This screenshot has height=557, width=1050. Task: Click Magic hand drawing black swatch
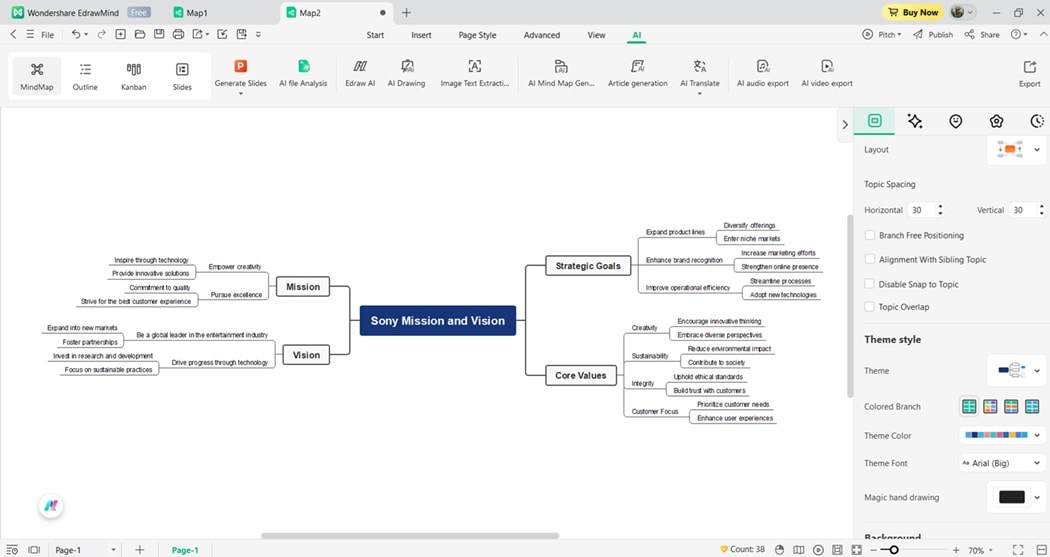[1011, 497]
